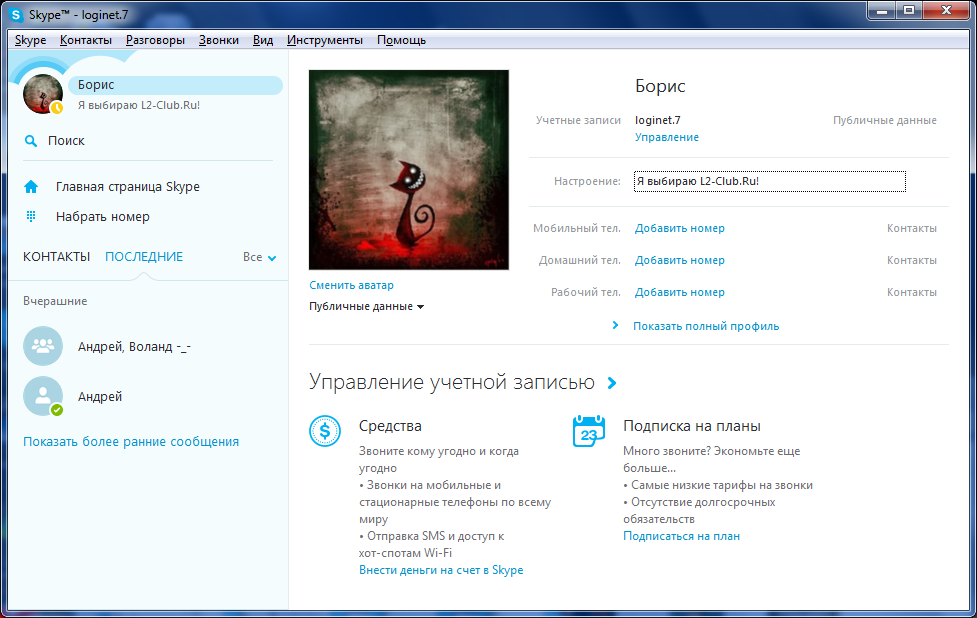The image size is (977, 618).
Task: Click Публичные данные label beside loginet.7
Action: click(885, 120)
